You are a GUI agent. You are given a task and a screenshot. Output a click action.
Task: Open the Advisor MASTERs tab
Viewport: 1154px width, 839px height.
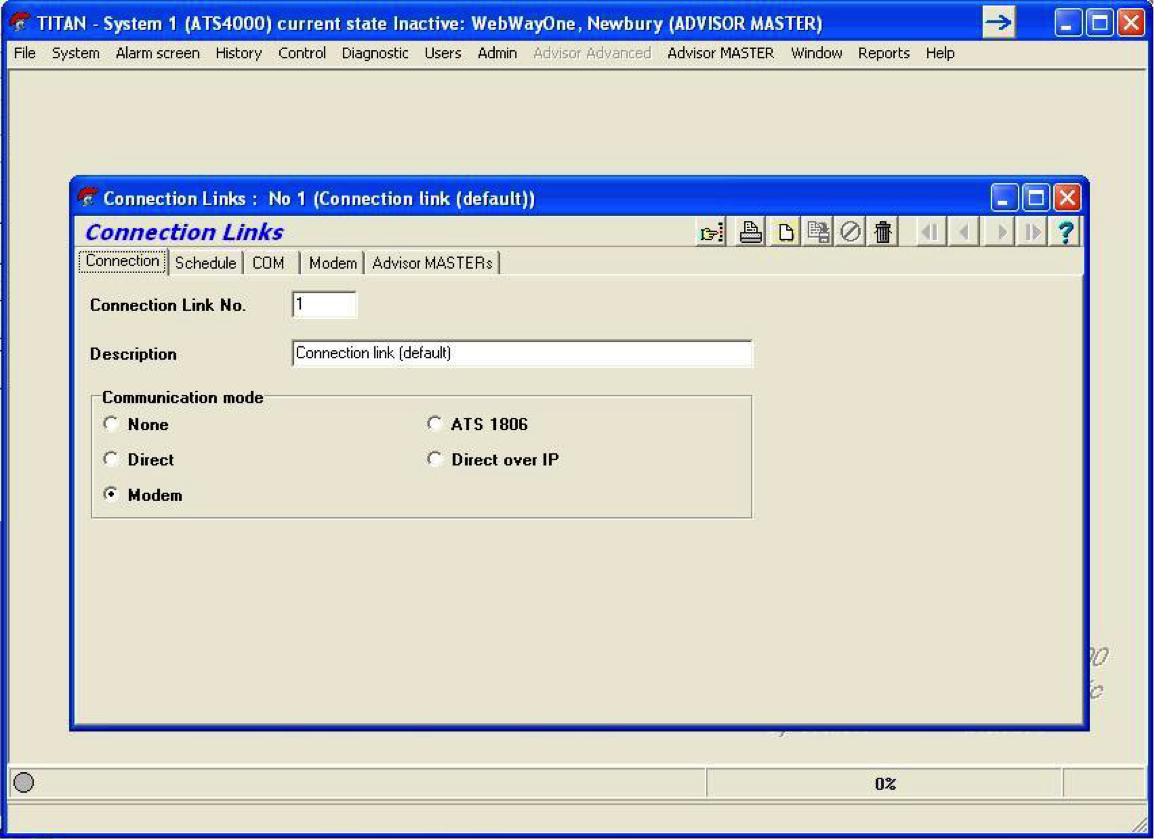click(432, 263)
